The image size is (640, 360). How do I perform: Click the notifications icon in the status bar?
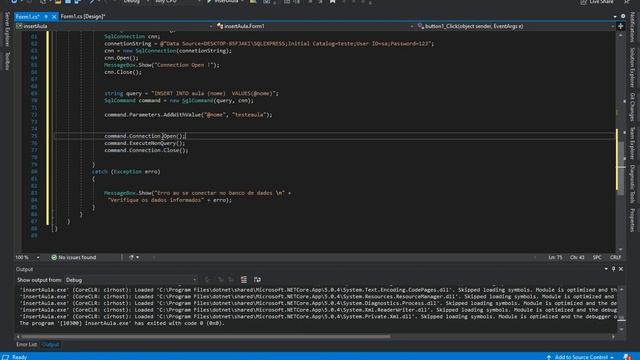627,357
